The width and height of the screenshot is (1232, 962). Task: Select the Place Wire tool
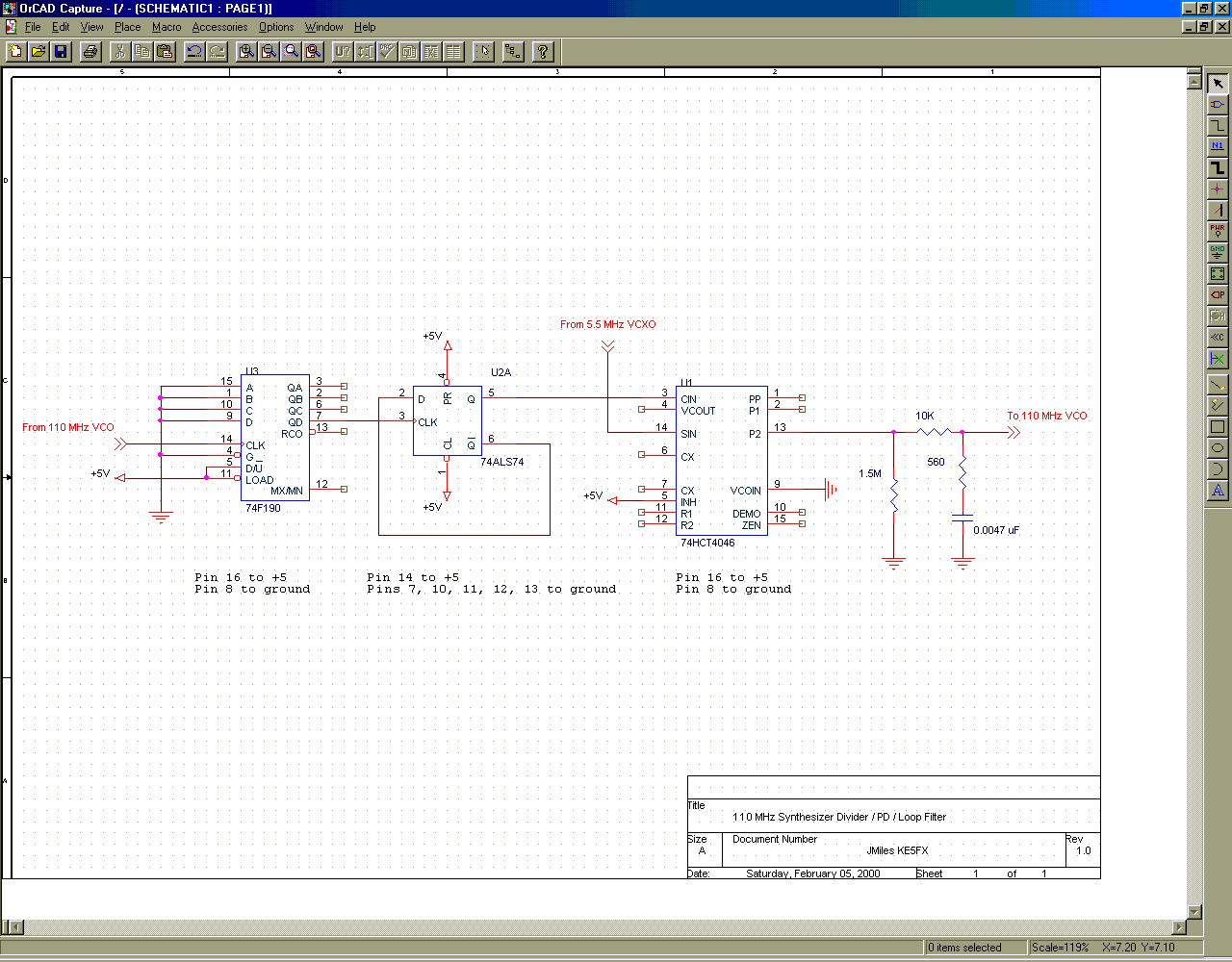click(x=1218, y=125)
